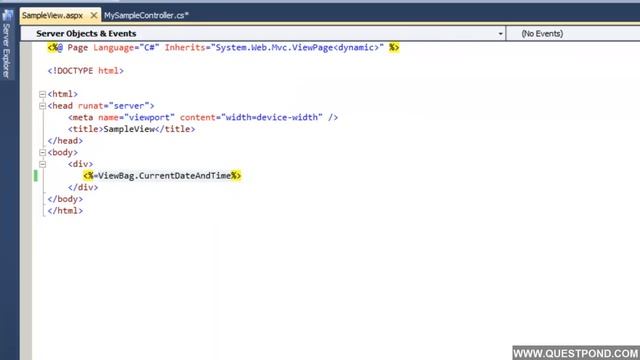Click the content="width=device-width" attribute

click(251, 118)
